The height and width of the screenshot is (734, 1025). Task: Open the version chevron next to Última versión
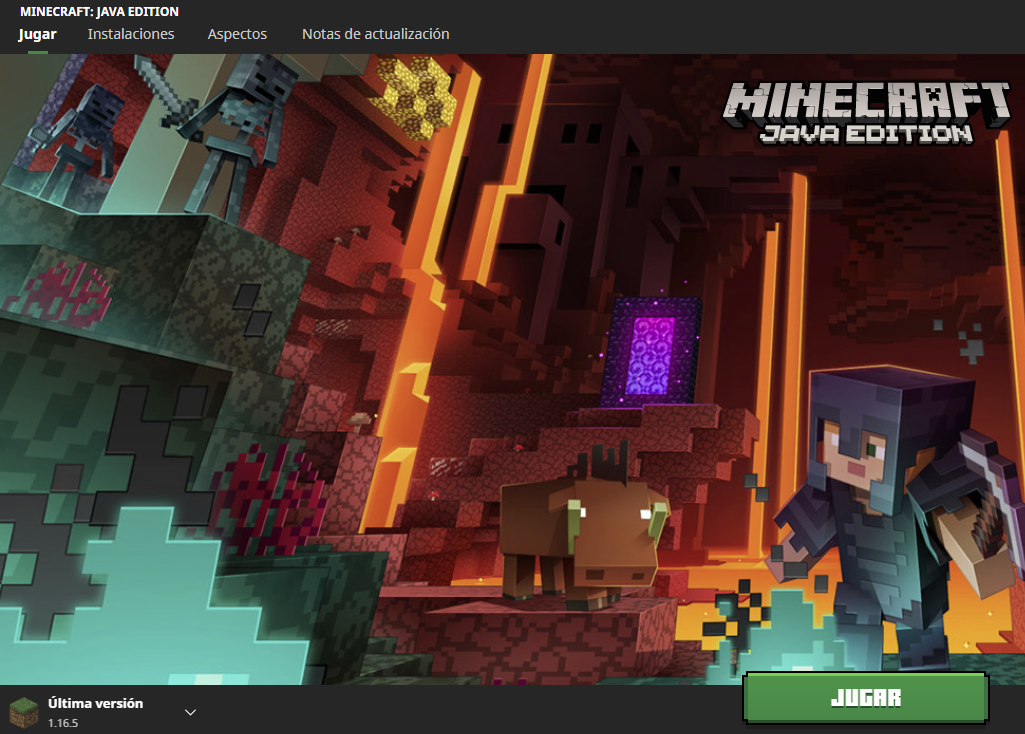tap(189, 710)
